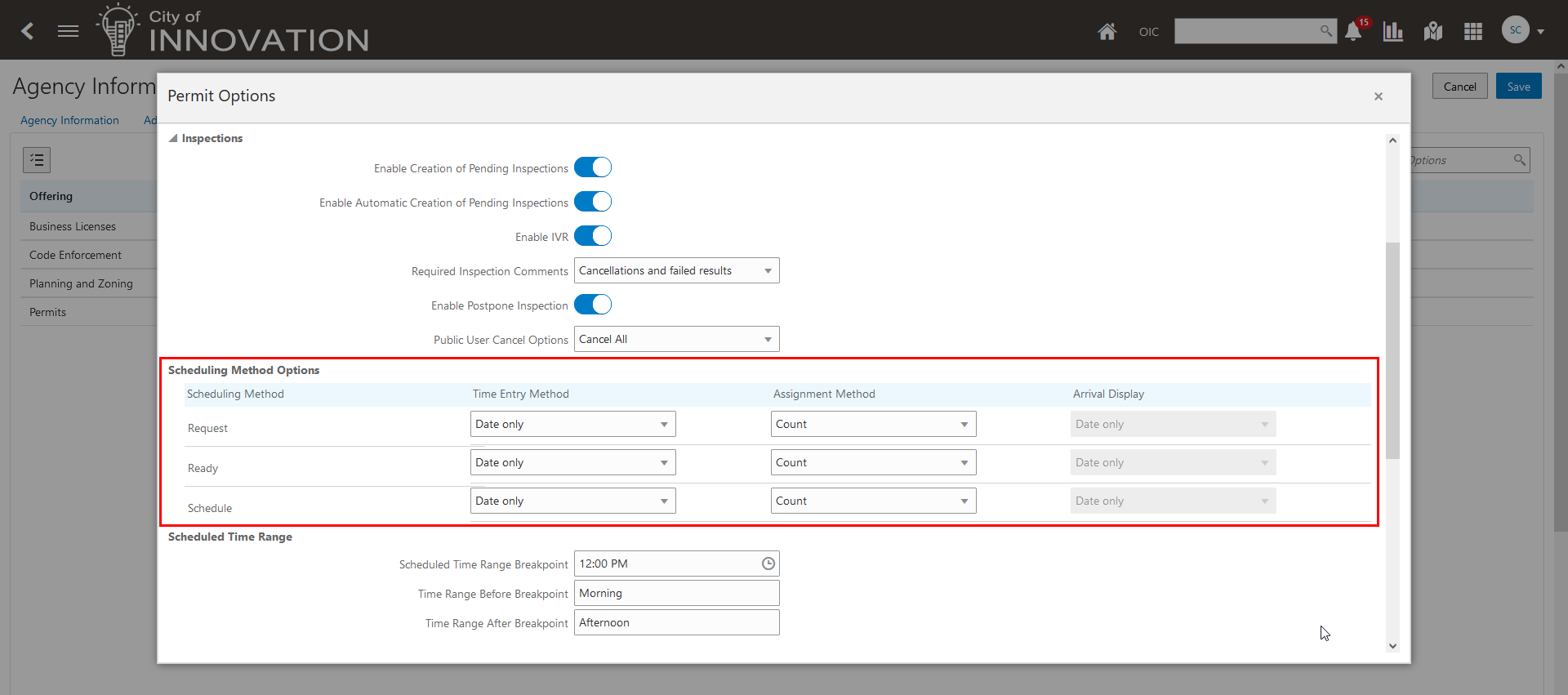
Task: Open the SC user avatar menu
Action: [x=1515, y=30]
